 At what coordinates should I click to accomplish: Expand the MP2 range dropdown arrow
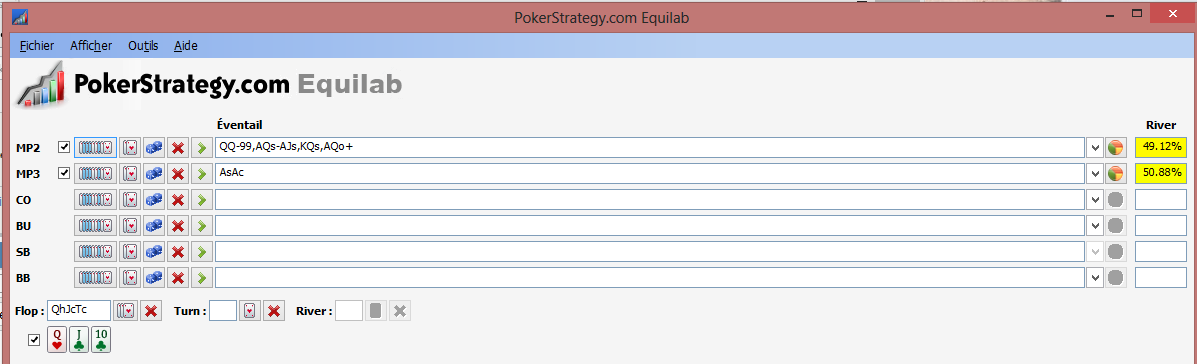[1095, 147]
